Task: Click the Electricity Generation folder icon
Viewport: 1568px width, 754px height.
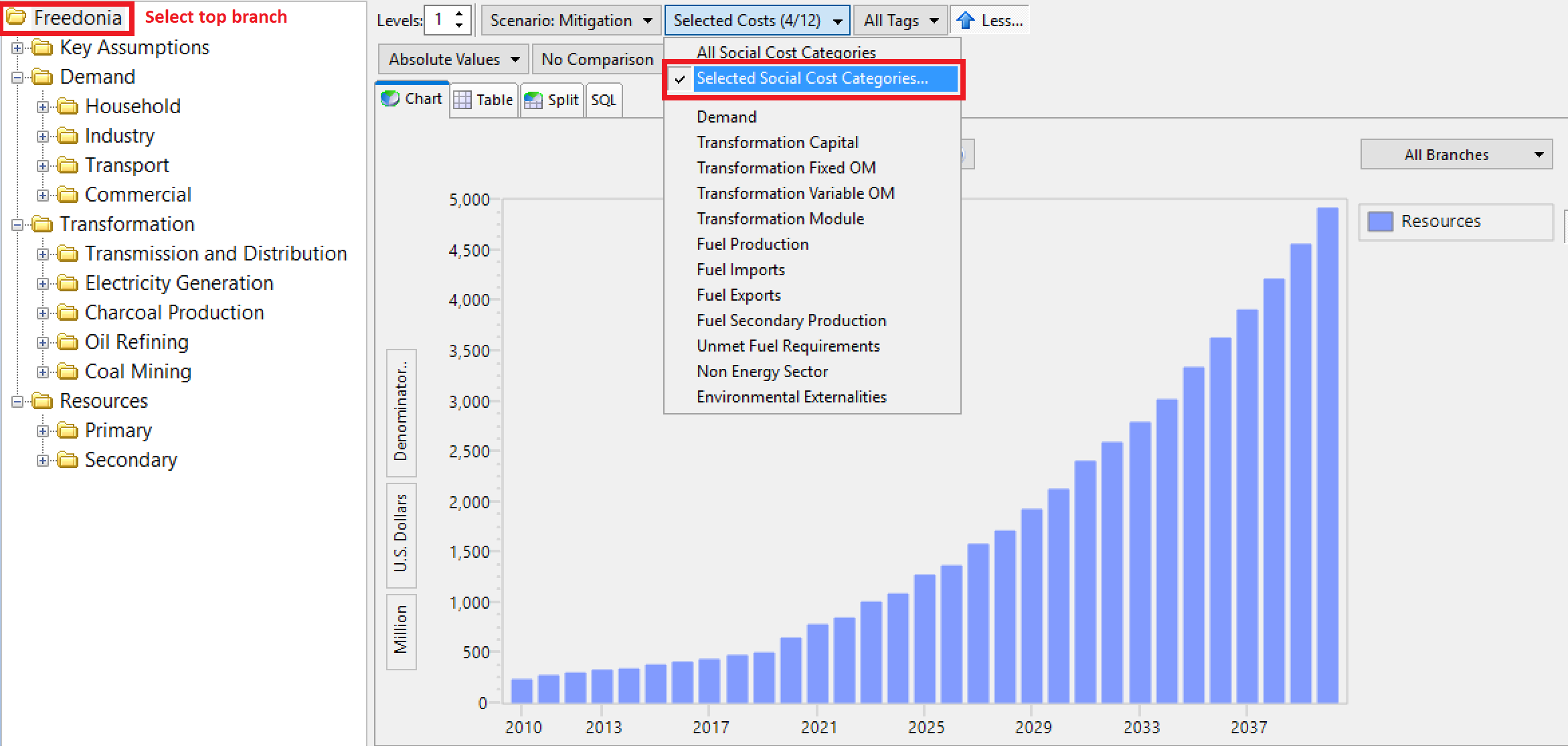Action: click(x=68, y=283)
